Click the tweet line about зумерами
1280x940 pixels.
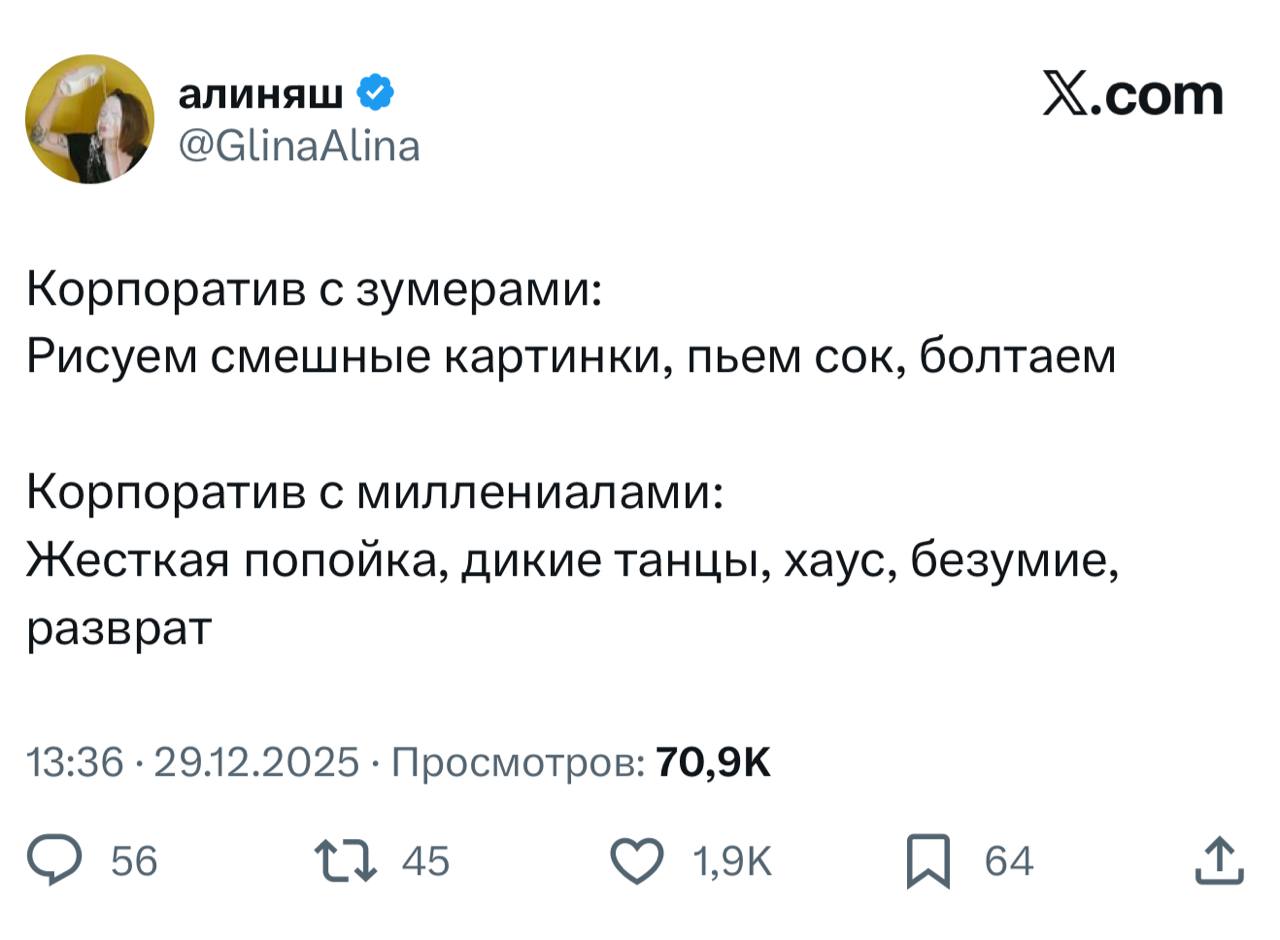click(x=314, y=290)
